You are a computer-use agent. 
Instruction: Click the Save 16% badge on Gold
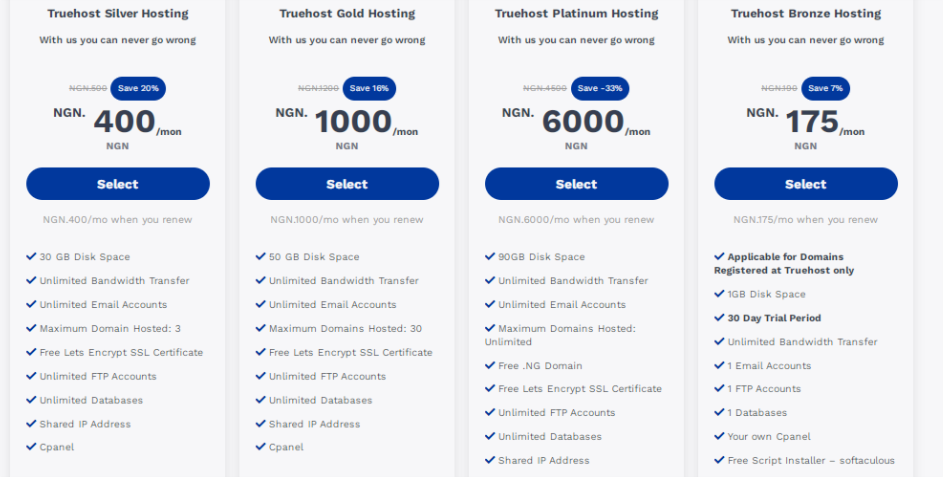pos(369,88)
